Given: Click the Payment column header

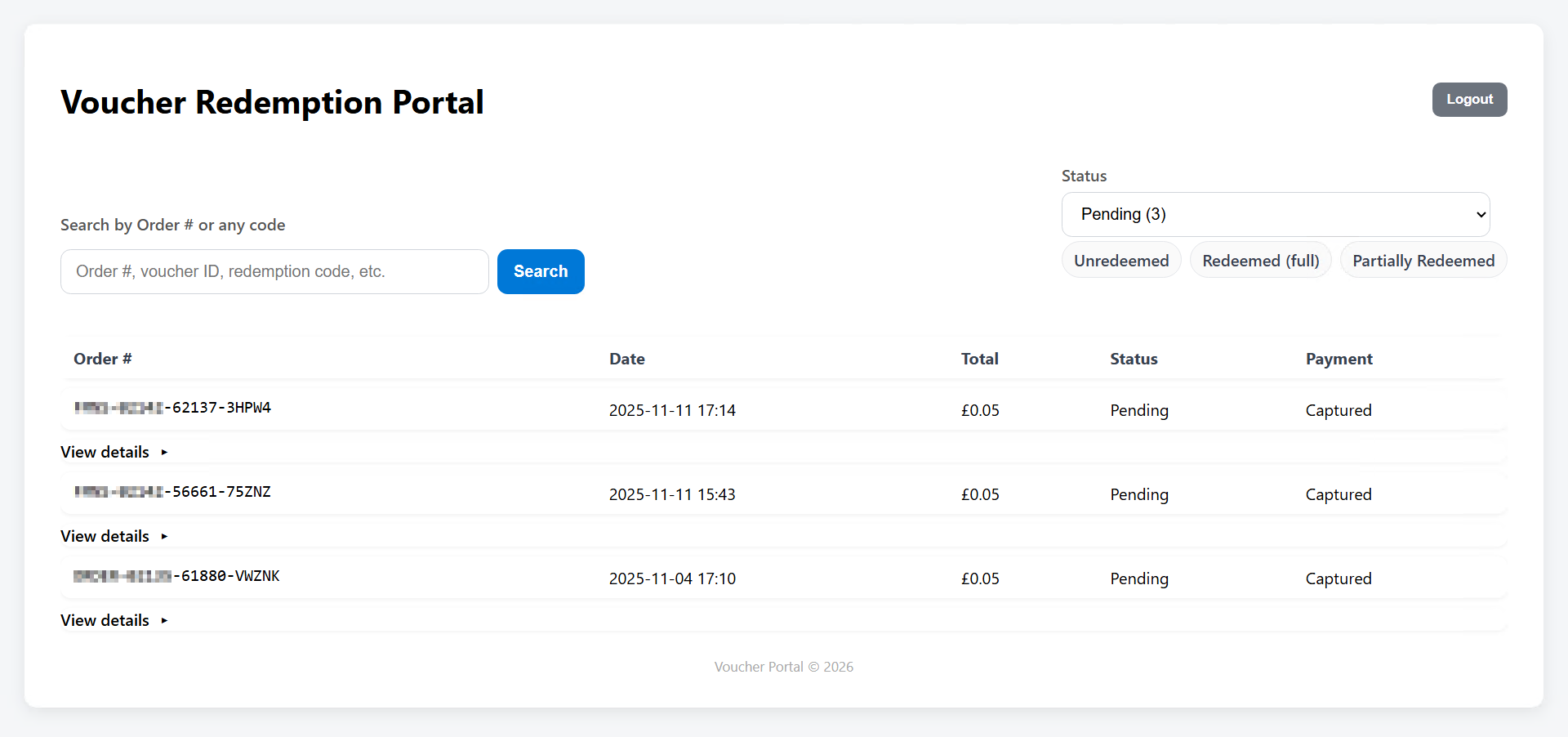Looking at the screenshot, I should point(1339,359).
